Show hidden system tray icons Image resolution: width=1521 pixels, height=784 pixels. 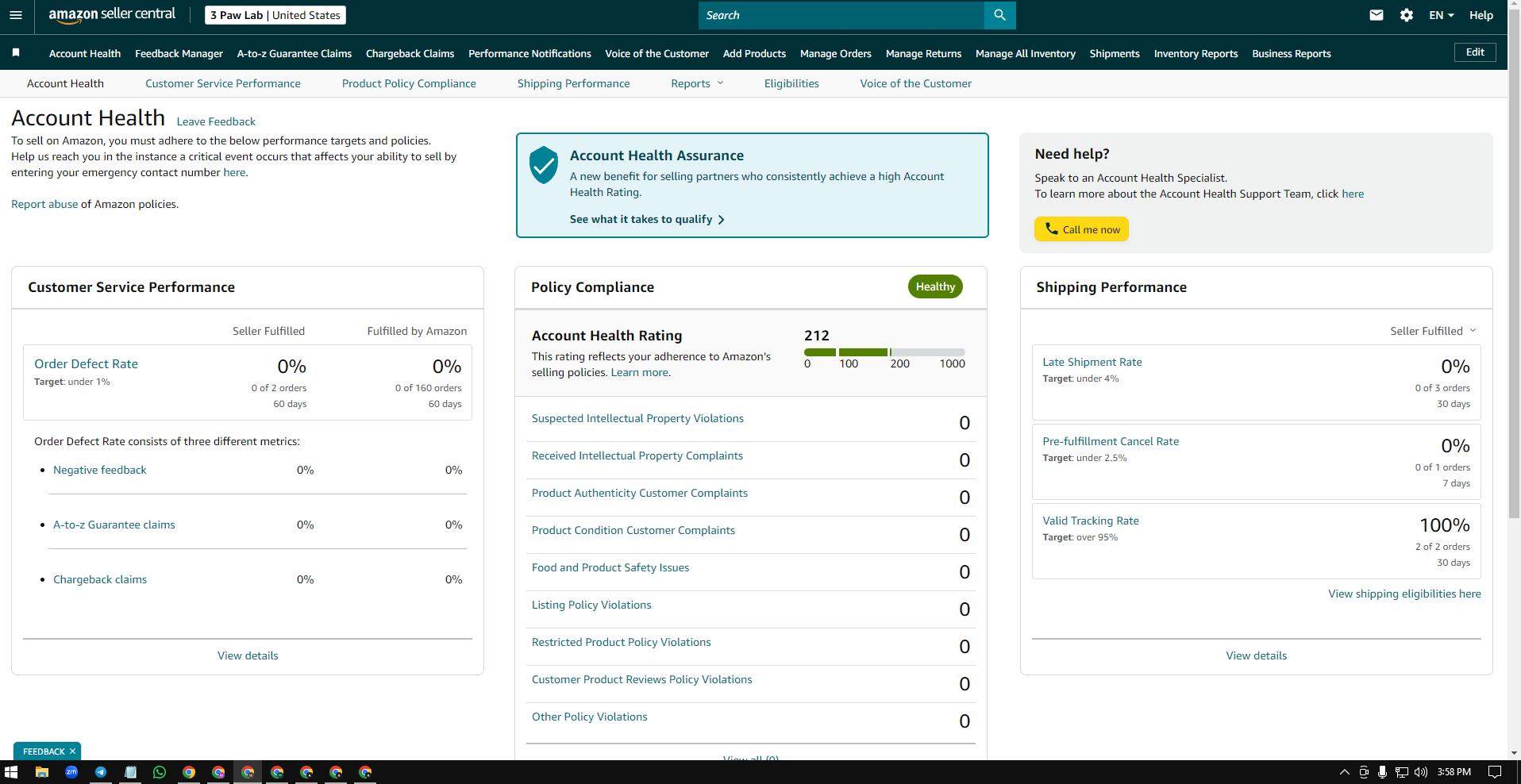click(x=1344, y=772)
